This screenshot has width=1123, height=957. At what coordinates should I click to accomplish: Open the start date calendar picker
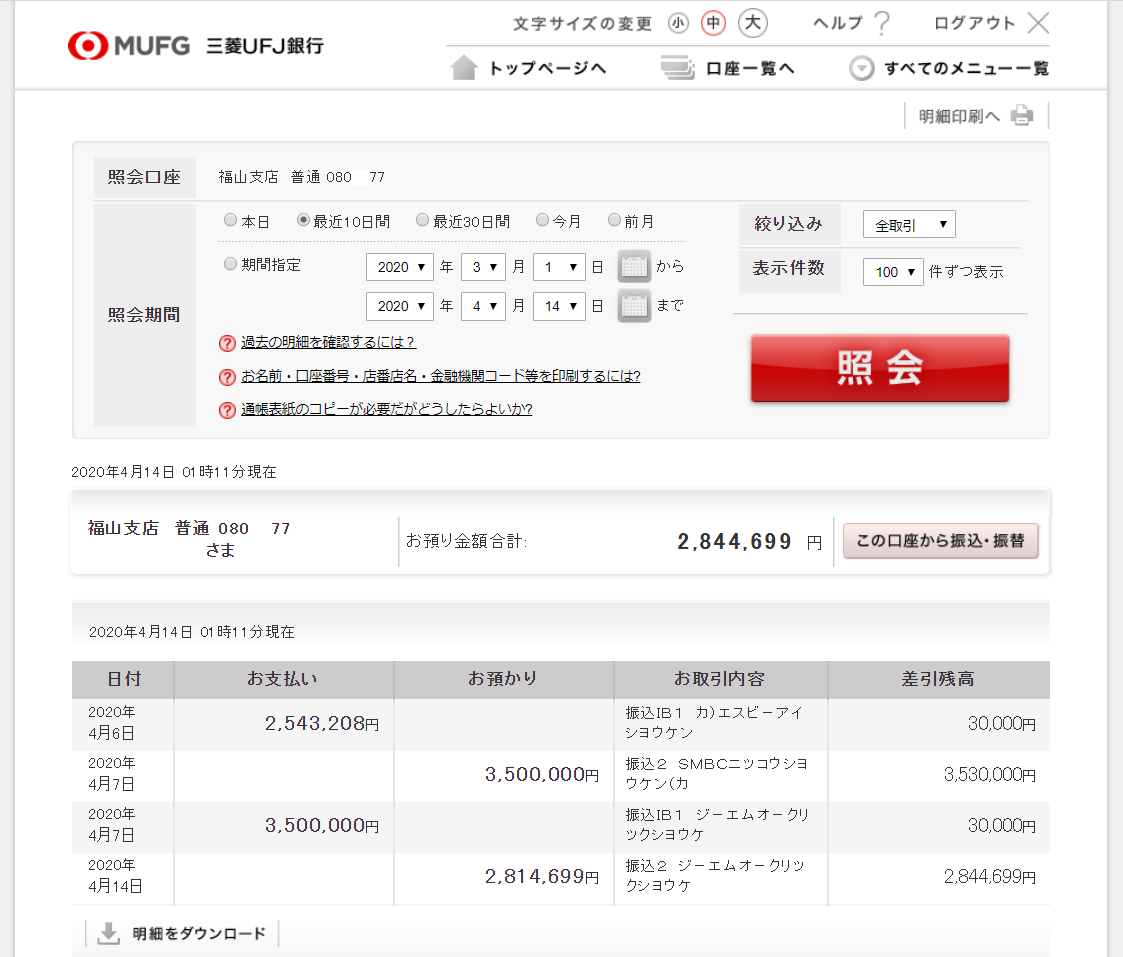point(634,267)
